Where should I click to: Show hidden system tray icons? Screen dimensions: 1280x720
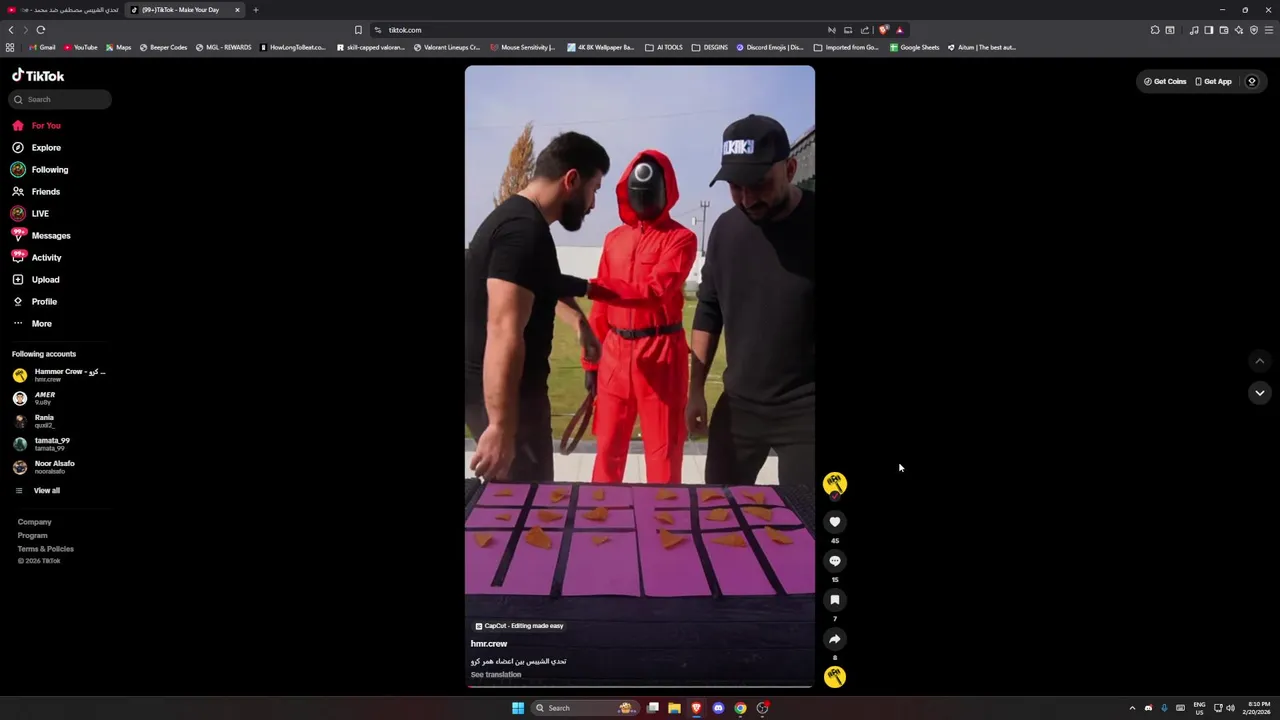(x=1132, y=708)
